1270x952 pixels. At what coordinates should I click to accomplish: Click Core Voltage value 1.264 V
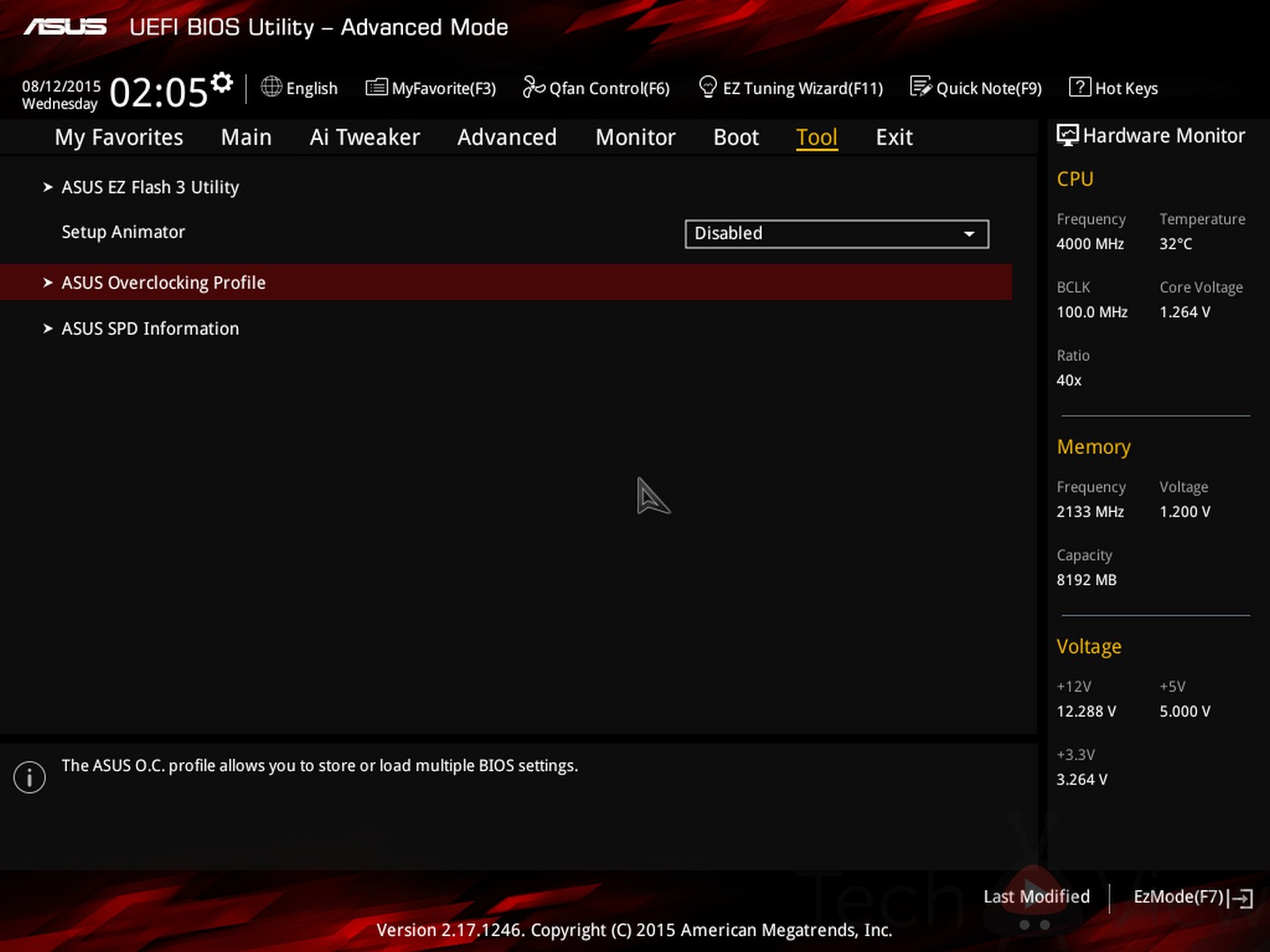point(1184,312)
